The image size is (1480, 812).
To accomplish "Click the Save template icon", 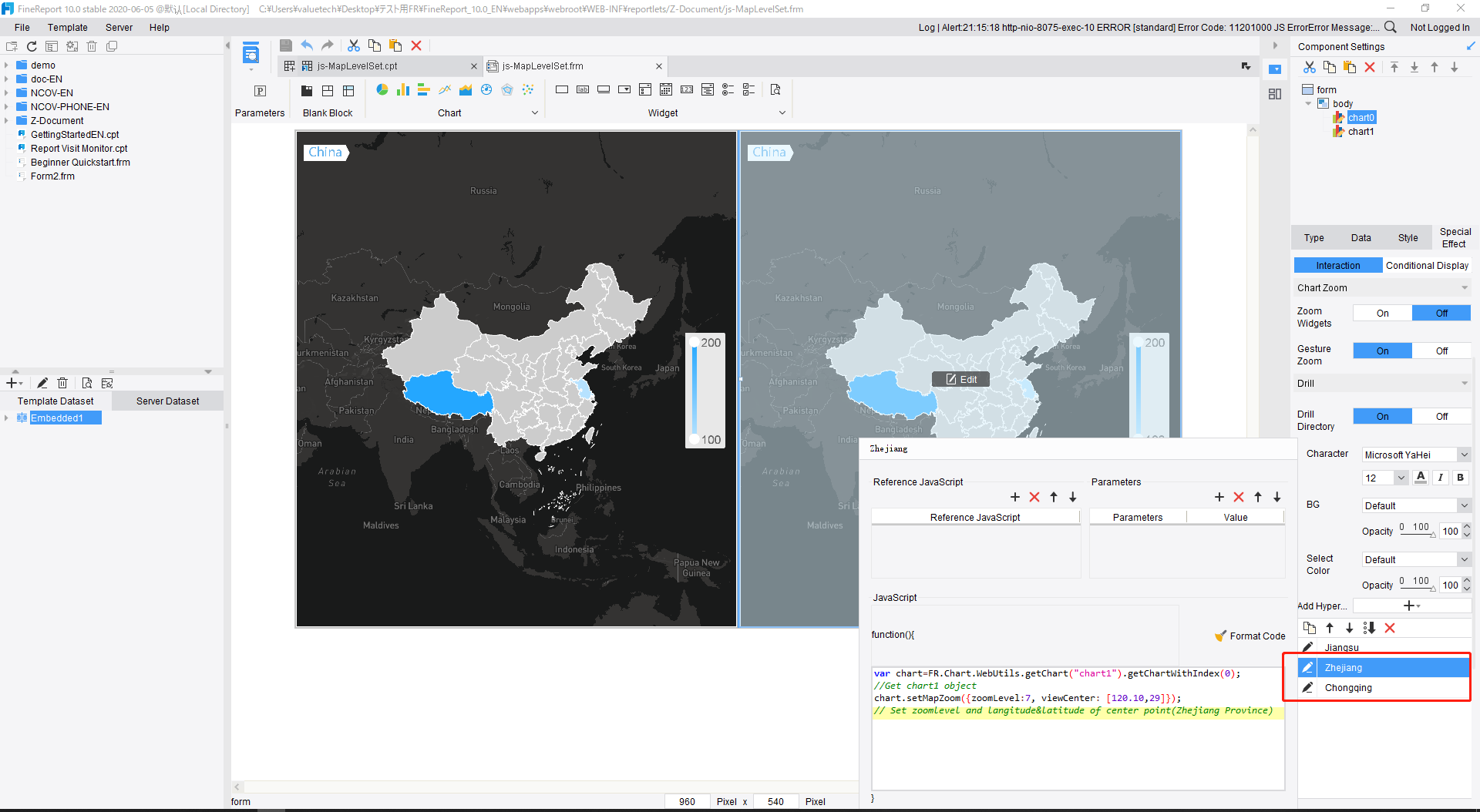I will (285, 45).
